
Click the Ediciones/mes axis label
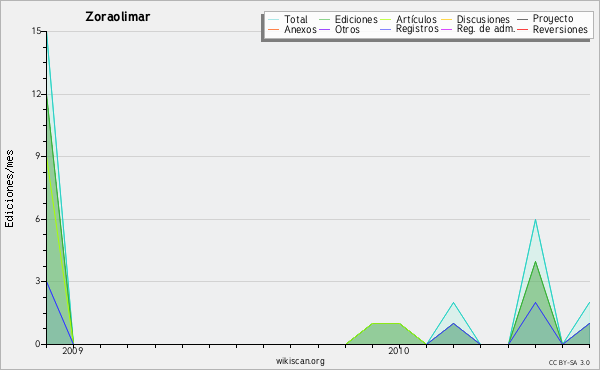9,189
